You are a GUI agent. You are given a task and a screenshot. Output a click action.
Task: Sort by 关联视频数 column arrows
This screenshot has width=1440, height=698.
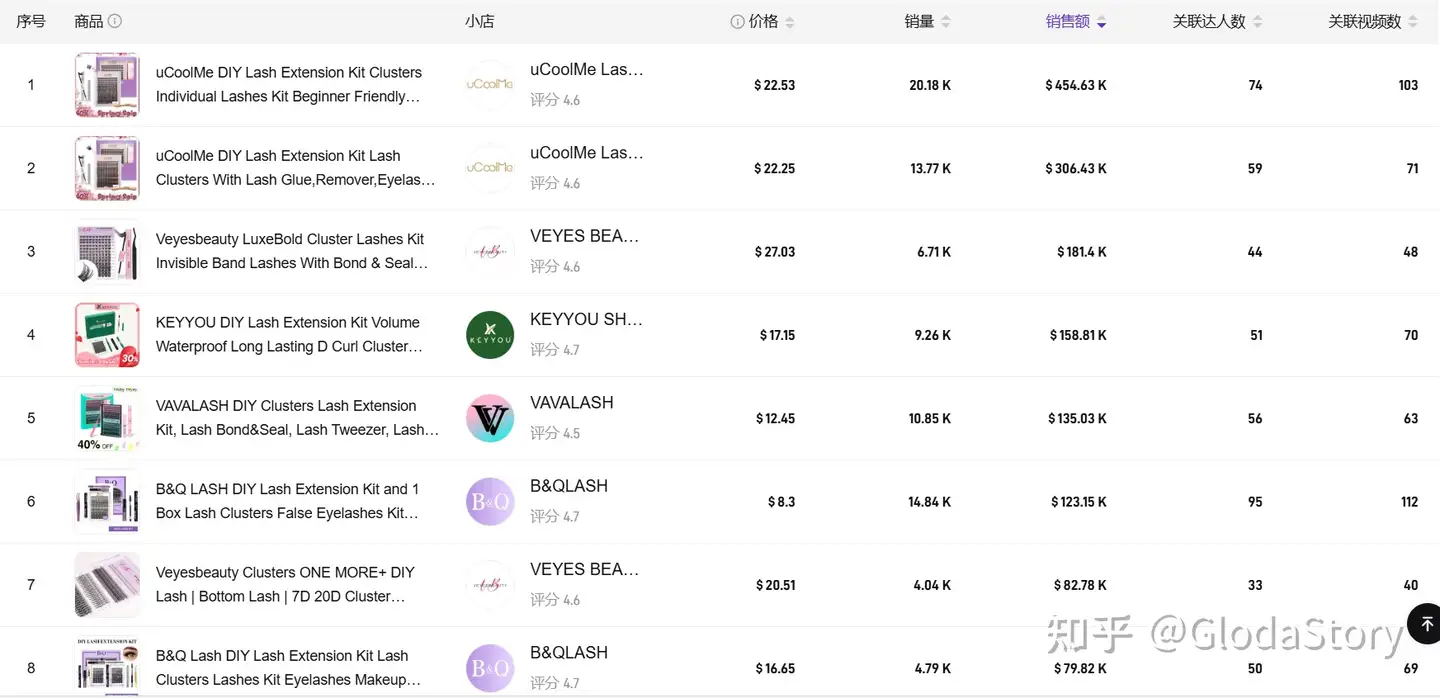point(1413,22)
